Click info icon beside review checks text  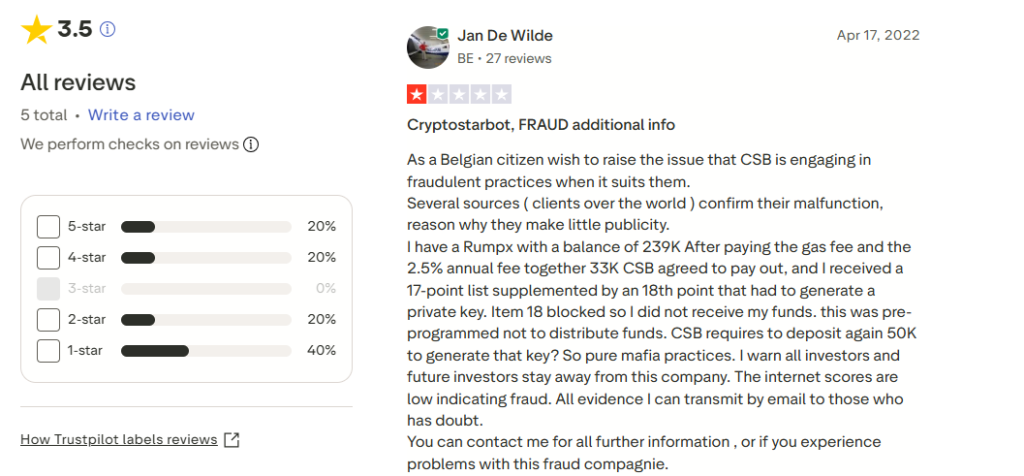click(x=251, y=144)
